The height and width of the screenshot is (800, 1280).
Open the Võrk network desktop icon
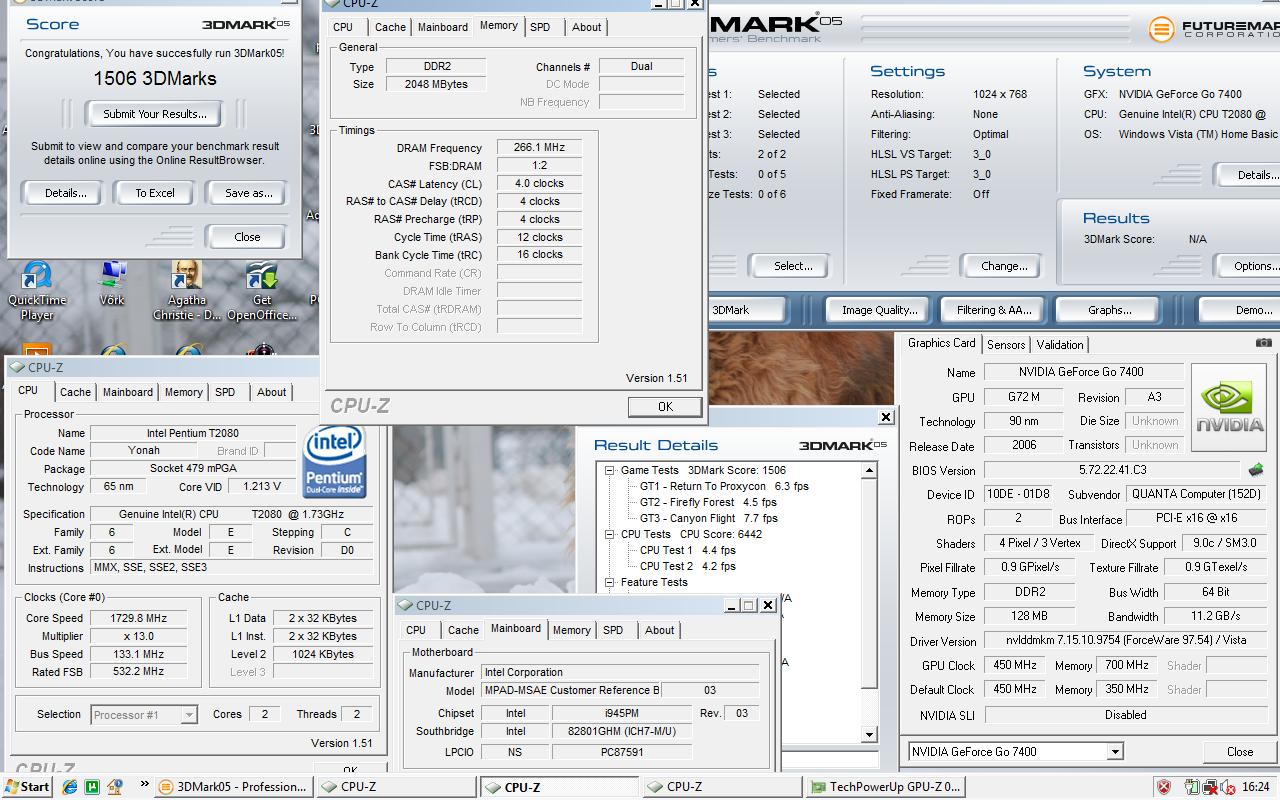coord(112,284)
